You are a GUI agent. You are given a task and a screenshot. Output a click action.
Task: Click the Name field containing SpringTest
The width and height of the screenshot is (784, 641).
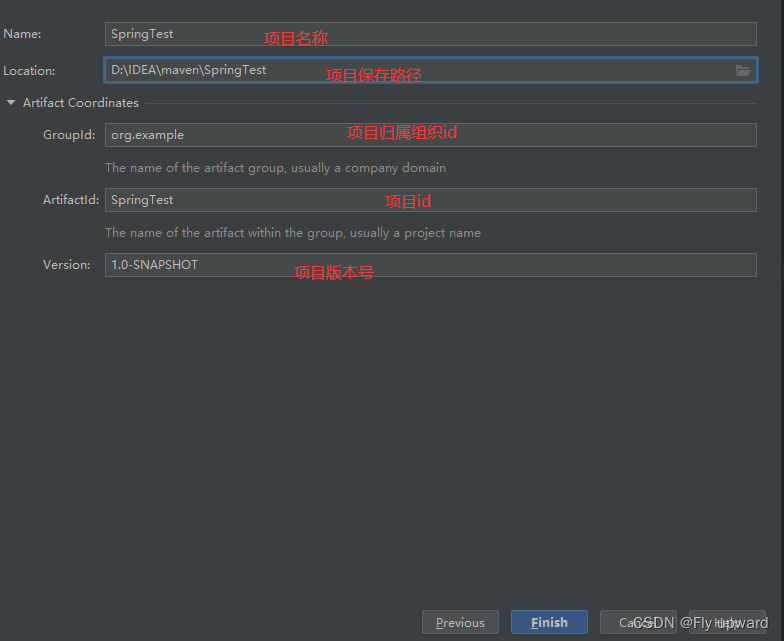pyautogui.click(x=430, y=34)
